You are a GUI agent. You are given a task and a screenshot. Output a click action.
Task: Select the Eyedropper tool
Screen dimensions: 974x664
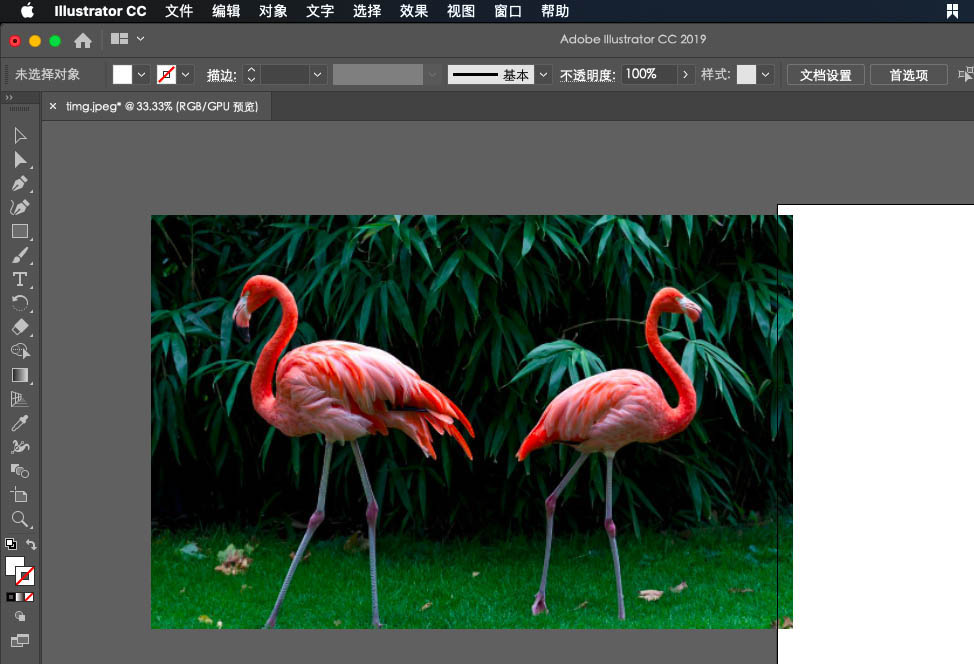[19, 423]
